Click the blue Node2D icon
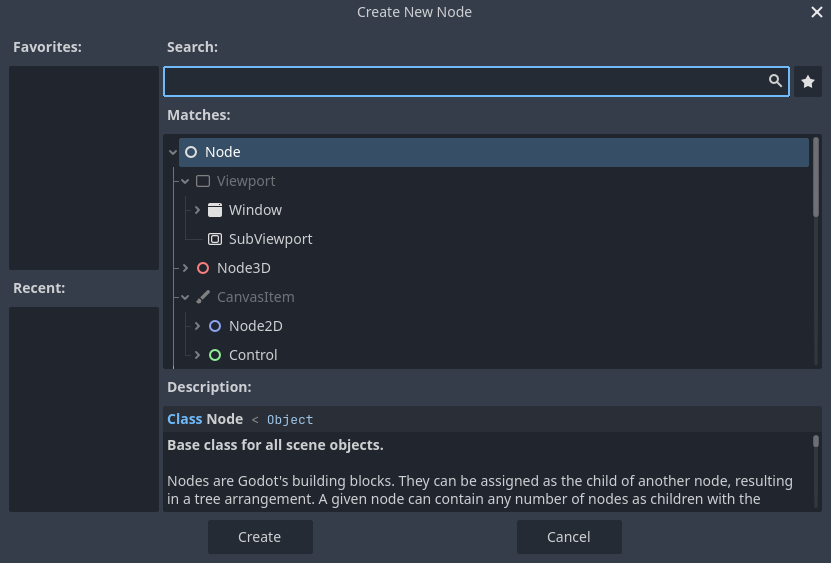The image size is (831, 563). 215,326
